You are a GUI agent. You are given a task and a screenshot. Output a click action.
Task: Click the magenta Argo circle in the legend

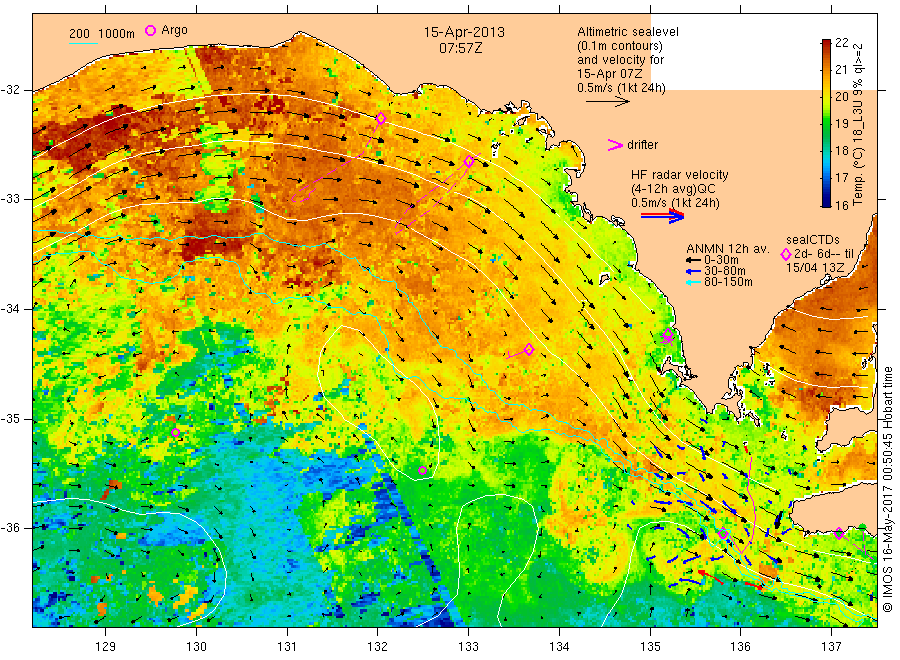point(150,30)
